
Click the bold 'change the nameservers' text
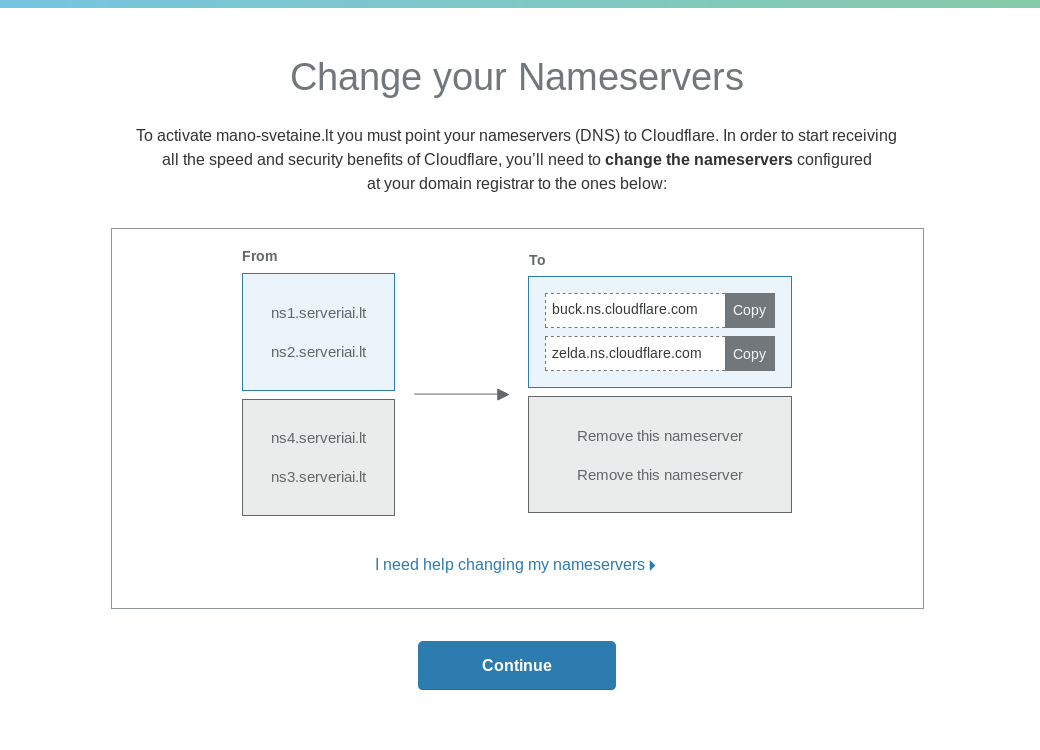698,160
